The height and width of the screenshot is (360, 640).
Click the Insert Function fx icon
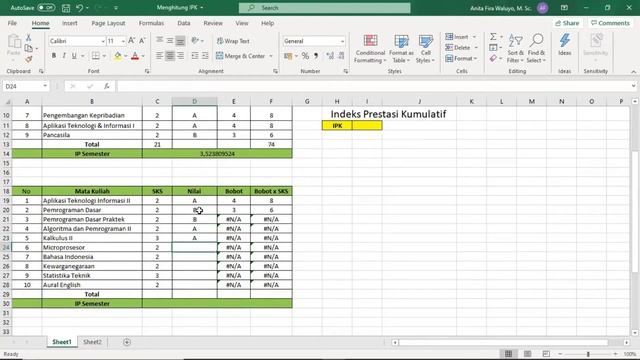(x=107, y=86)
